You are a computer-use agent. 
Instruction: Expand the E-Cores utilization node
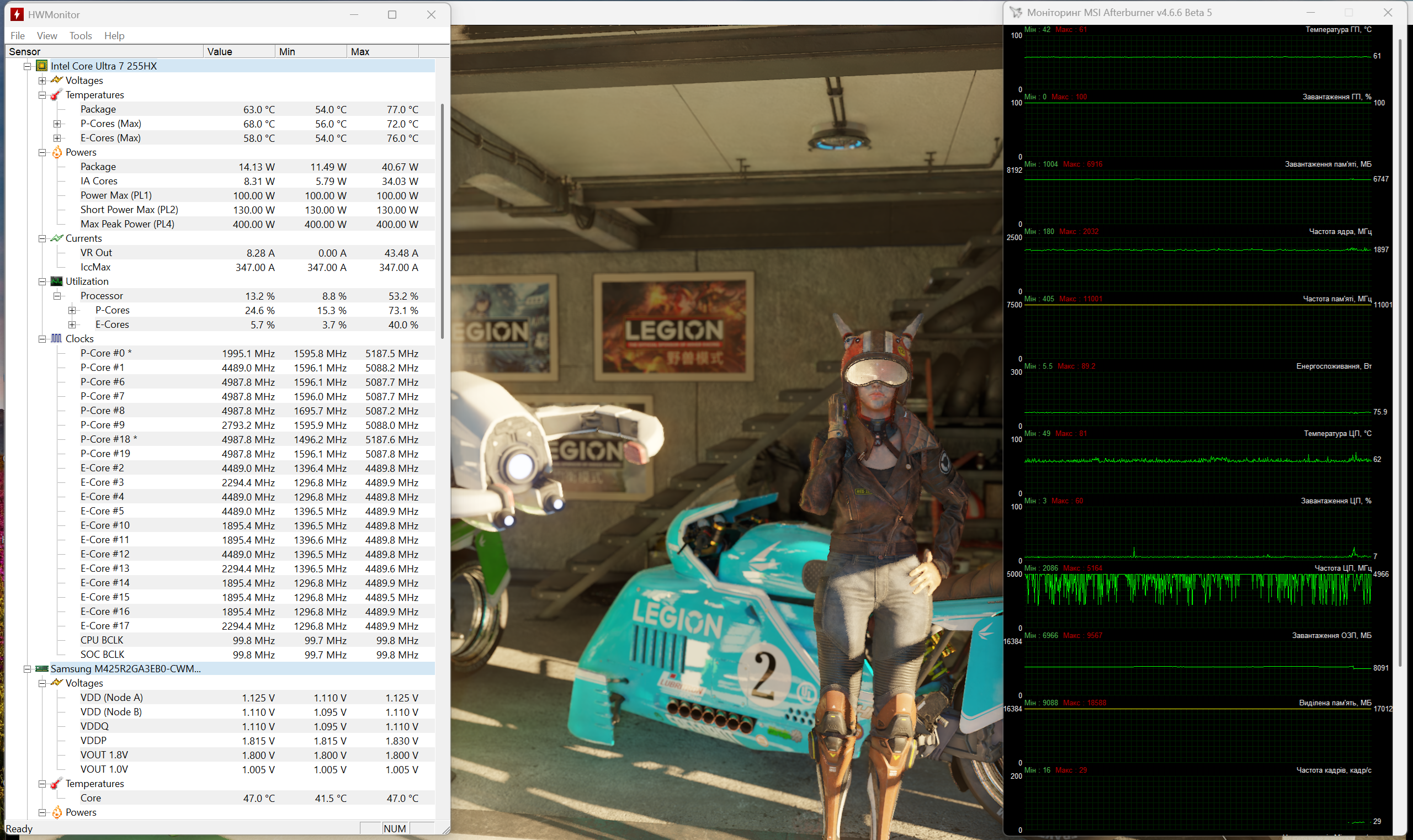click(x=72, y=325)
